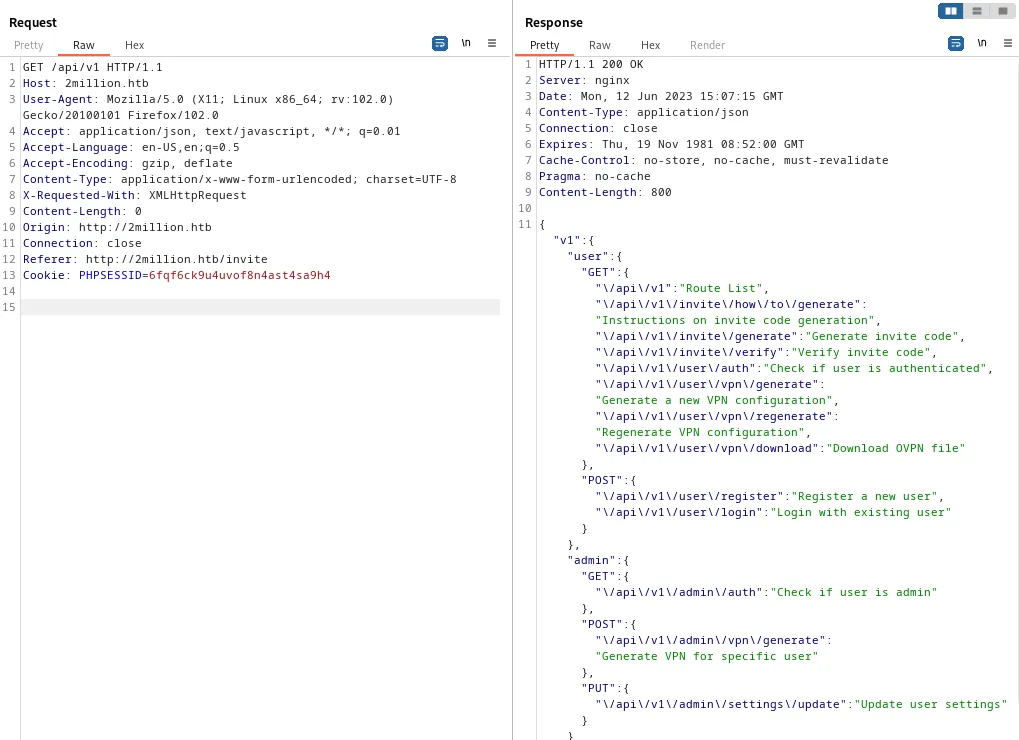
Task: Click the Response panel title
Action: pyautogui.click(x=554, y=23)
